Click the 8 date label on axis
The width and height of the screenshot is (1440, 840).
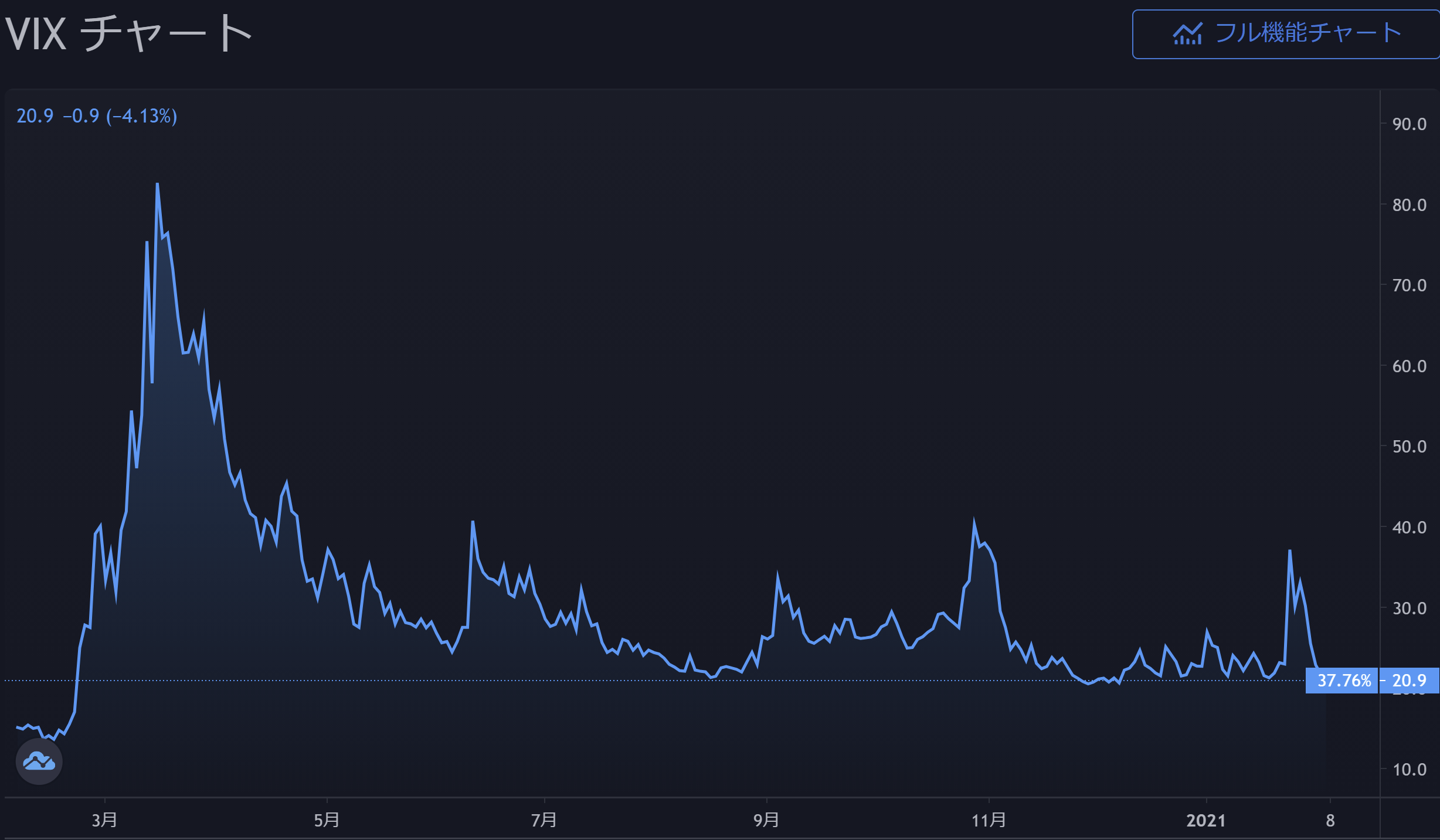[1330, 820]
